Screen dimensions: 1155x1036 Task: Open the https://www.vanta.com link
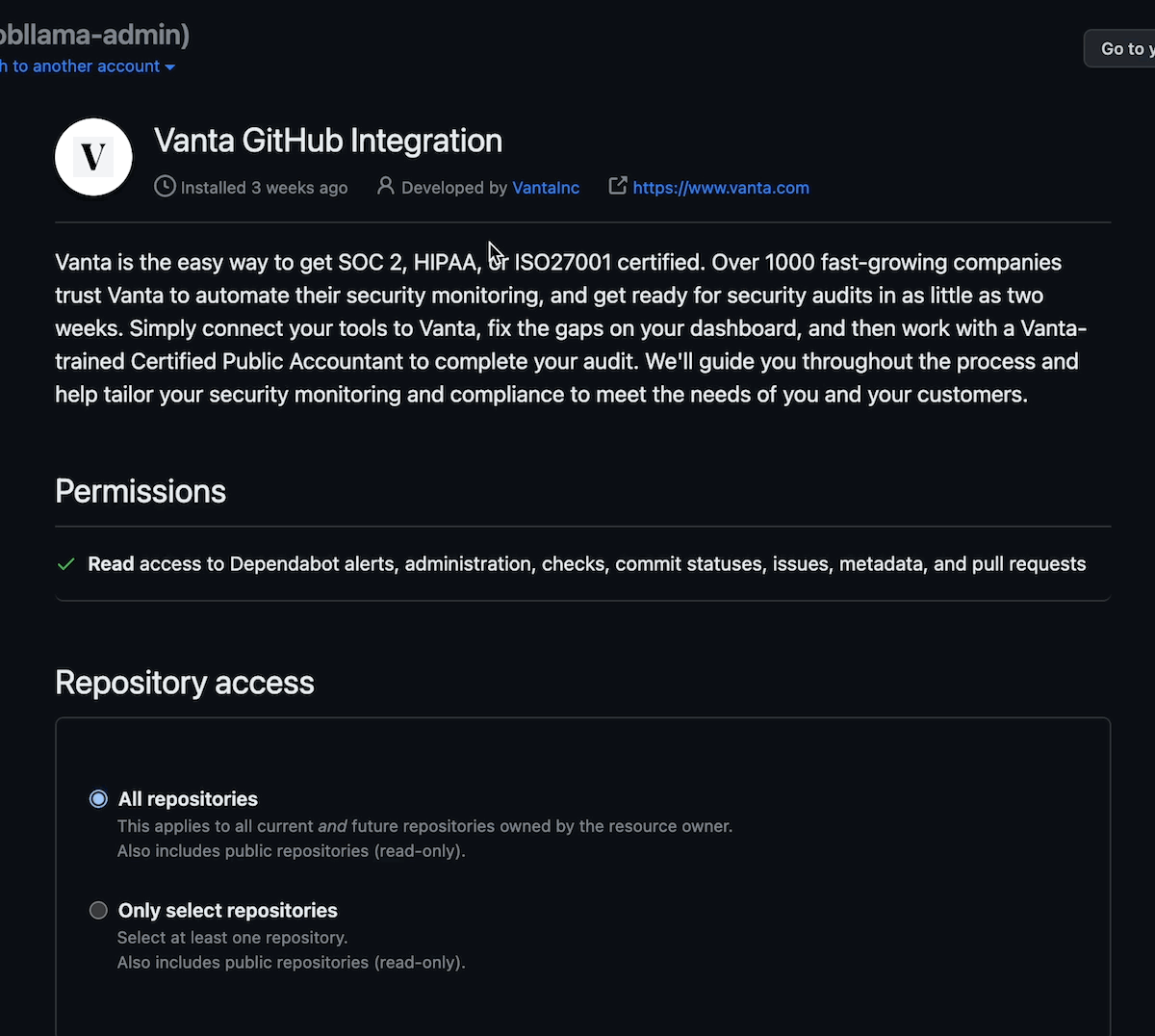click(721, 188)
